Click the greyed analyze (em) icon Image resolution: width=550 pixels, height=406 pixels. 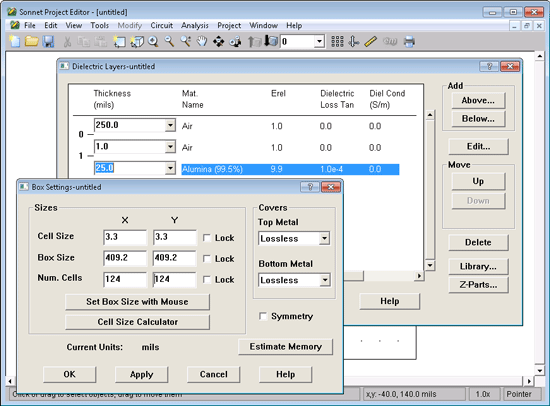[x=390, y=42]
